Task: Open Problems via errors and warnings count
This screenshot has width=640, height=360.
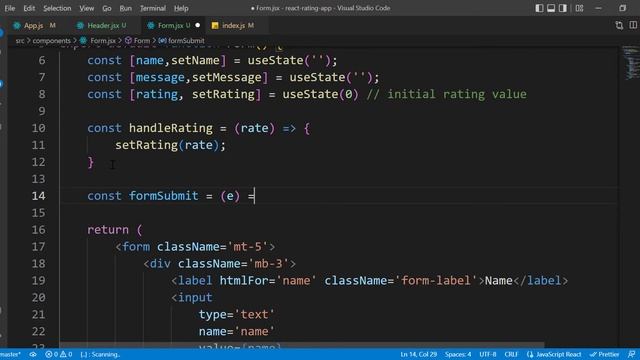Action: (x=58, y=354)
